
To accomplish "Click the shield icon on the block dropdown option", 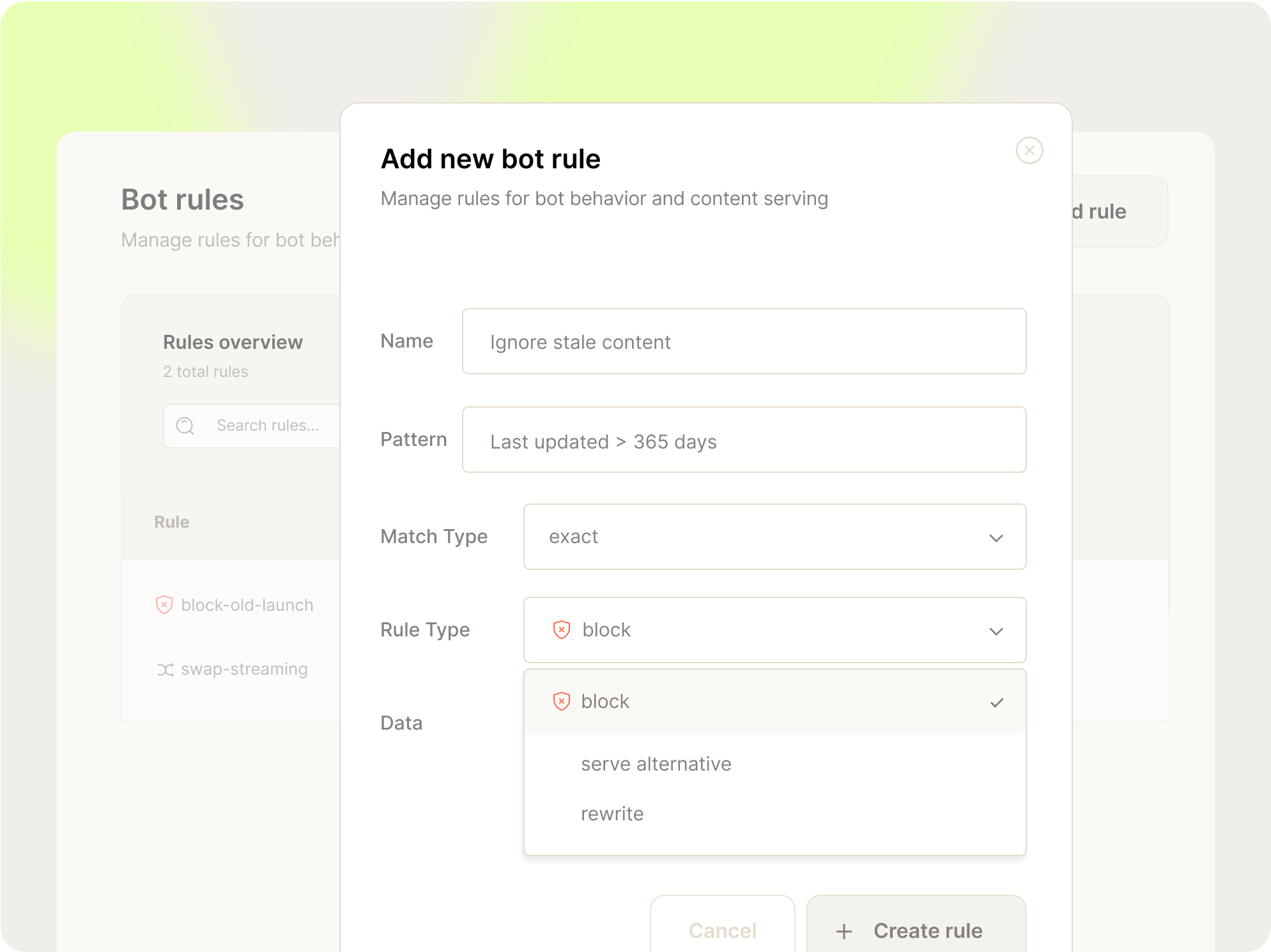I will point(560,701).
